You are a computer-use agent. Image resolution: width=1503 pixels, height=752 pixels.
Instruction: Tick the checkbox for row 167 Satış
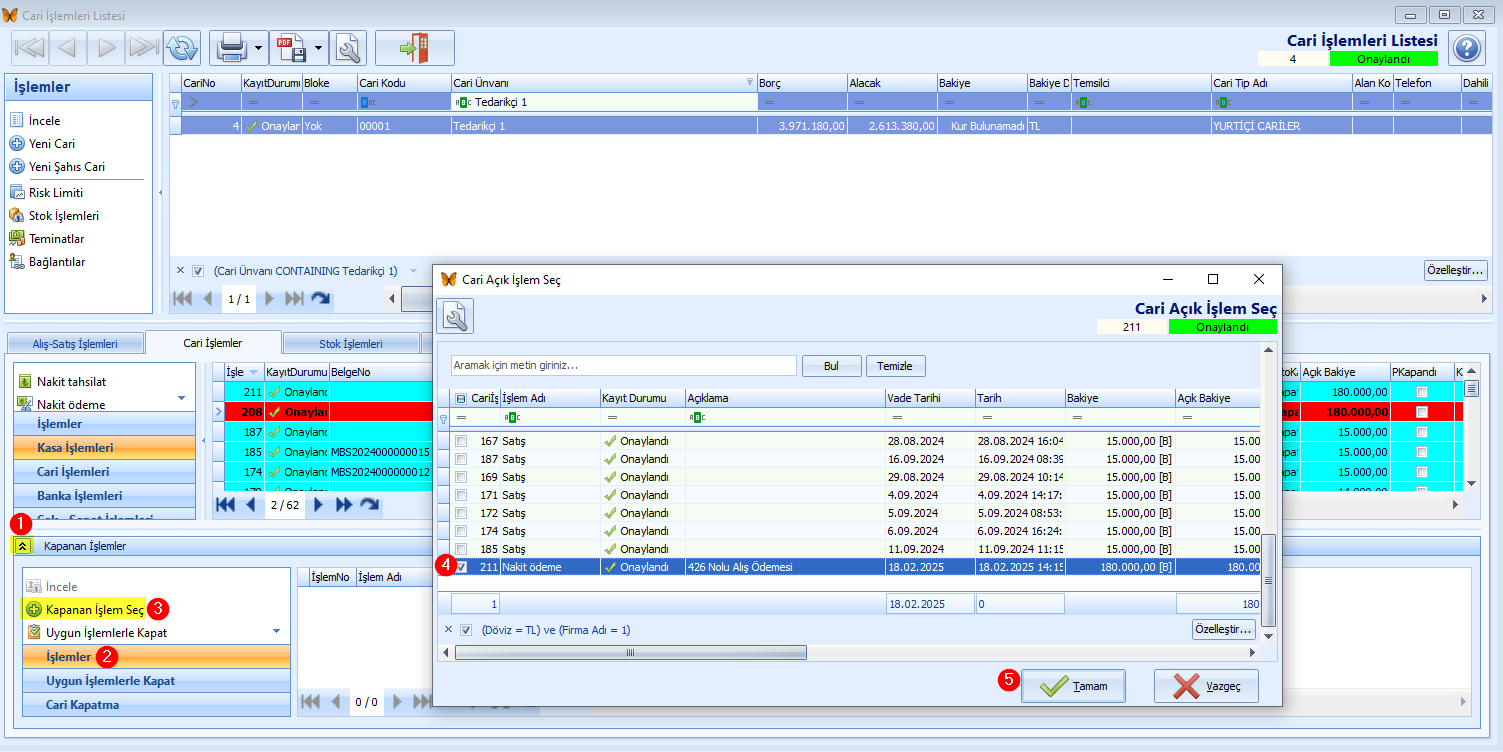pyautogui.click(x=461, y=441)
